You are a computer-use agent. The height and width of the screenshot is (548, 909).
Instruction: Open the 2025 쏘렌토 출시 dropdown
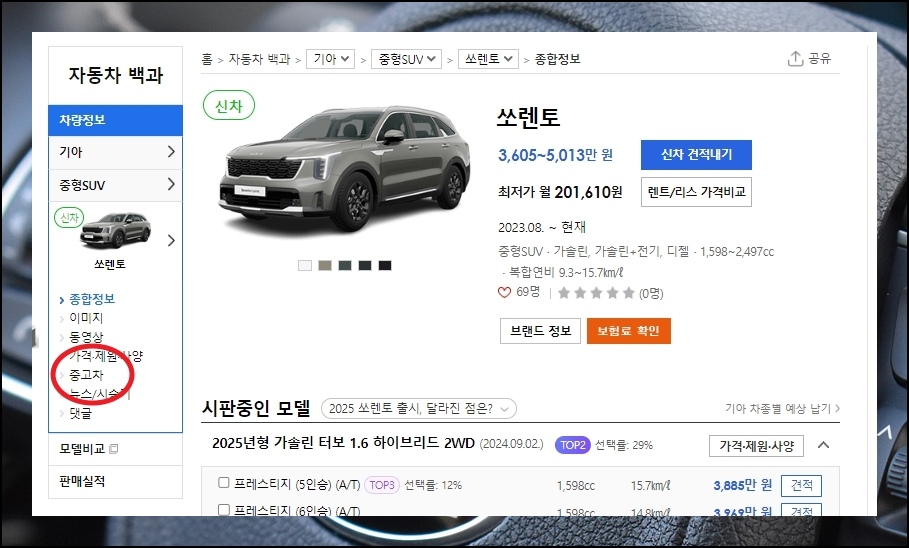pos(419,408)
